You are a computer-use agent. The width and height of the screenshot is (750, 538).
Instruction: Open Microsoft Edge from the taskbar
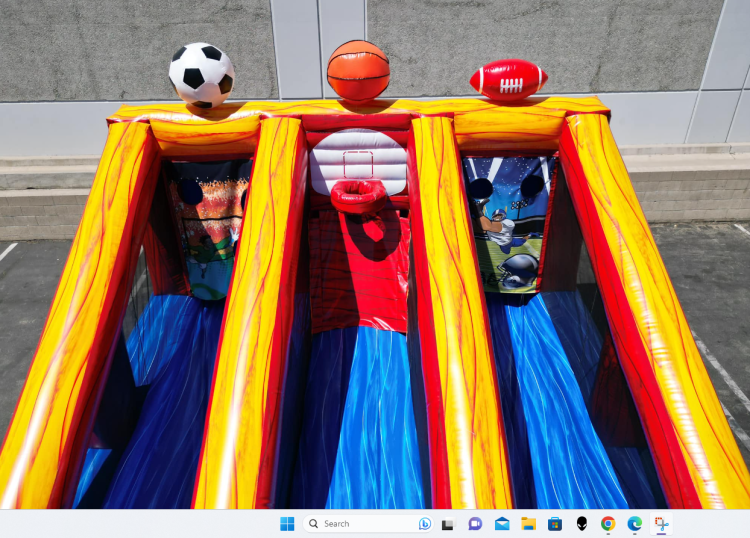(x=634, y=523)
